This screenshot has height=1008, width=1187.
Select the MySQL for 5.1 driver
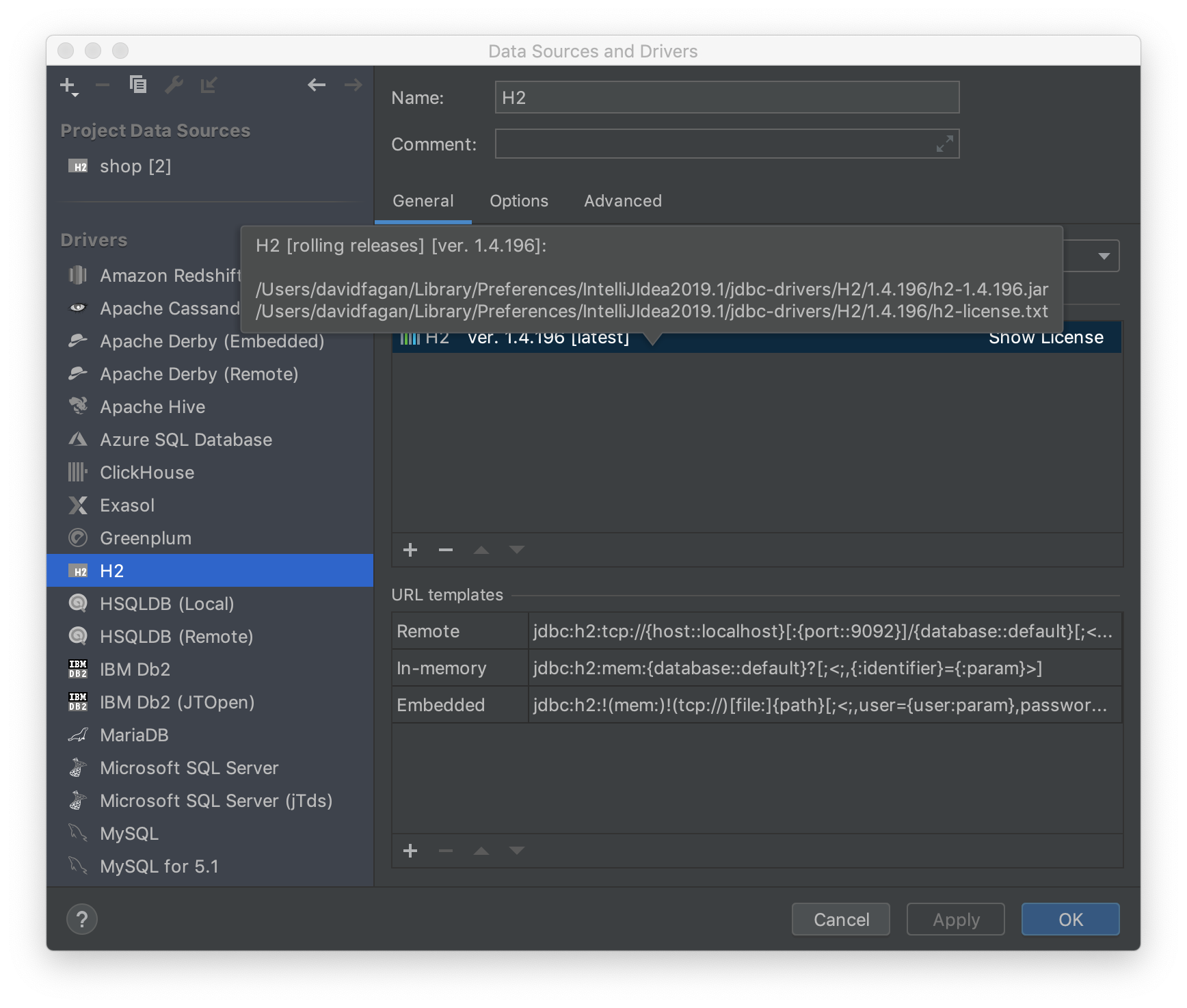(x=210, y=866)
